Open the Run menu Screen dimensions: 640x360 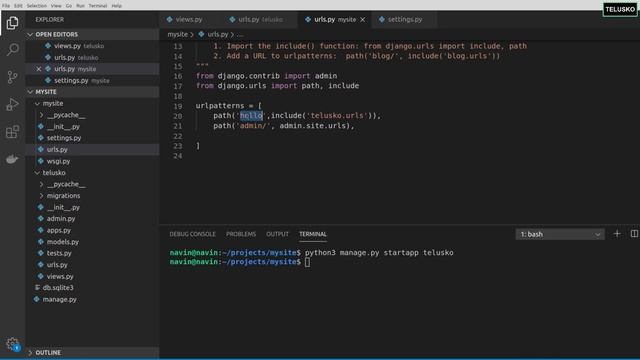[80, 6]
